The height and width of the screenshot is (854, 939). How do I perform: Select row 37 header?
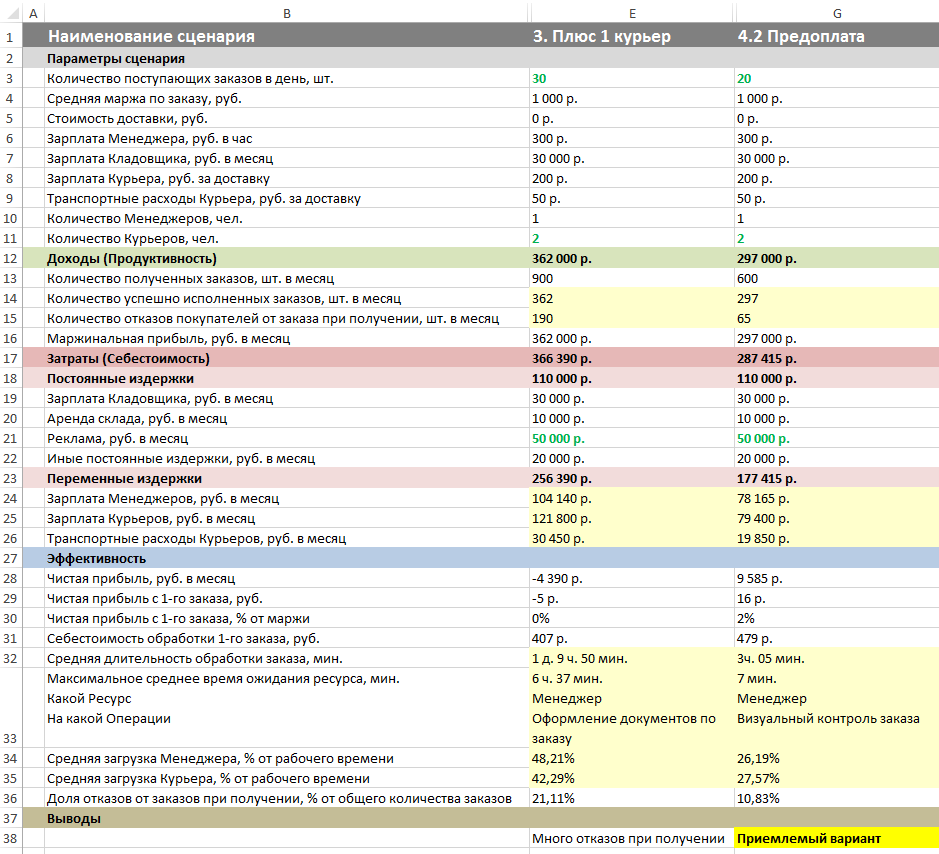[11, 818]
